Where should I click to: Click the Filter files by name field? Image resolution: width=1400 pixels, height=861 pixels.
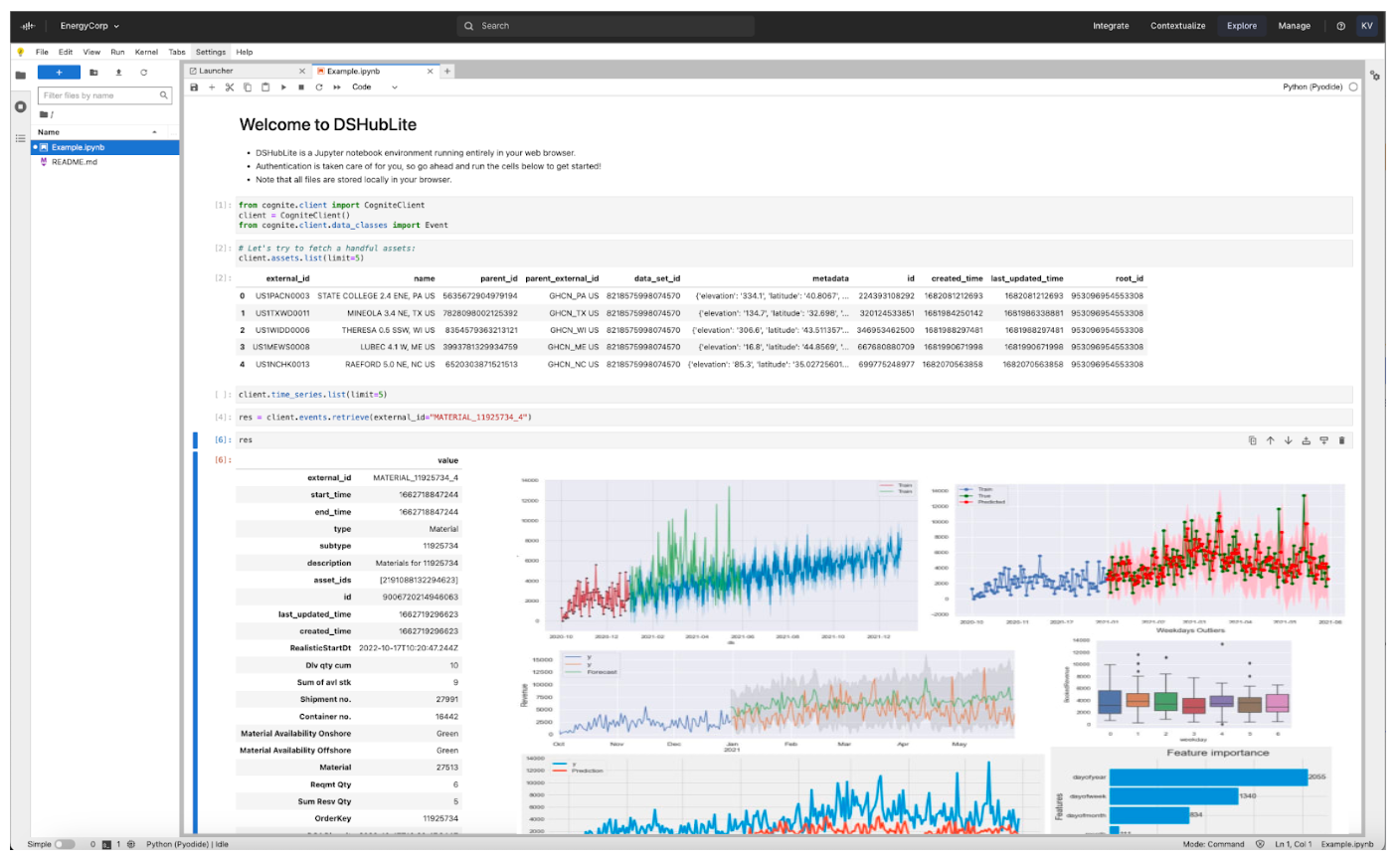coord(105,95)
